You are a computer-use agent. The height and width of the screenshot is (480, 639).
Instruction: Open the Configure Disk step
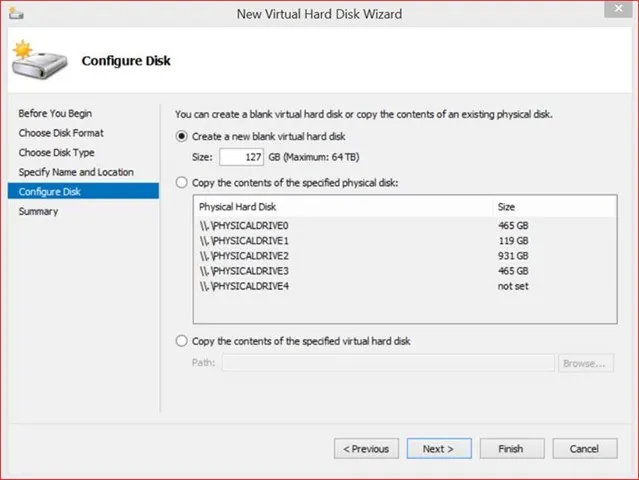click(83, 191)
